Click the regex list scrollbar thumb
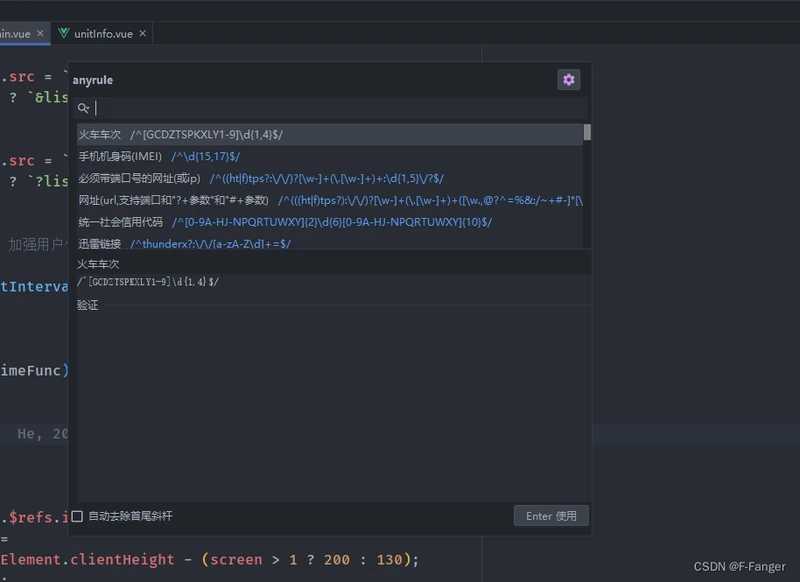This screenshot has height=582, width=800. click(587, 132)
